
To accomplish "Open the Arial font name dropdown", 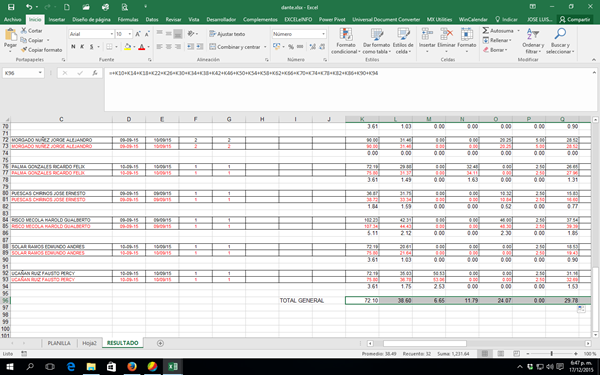I will [111, 34].
